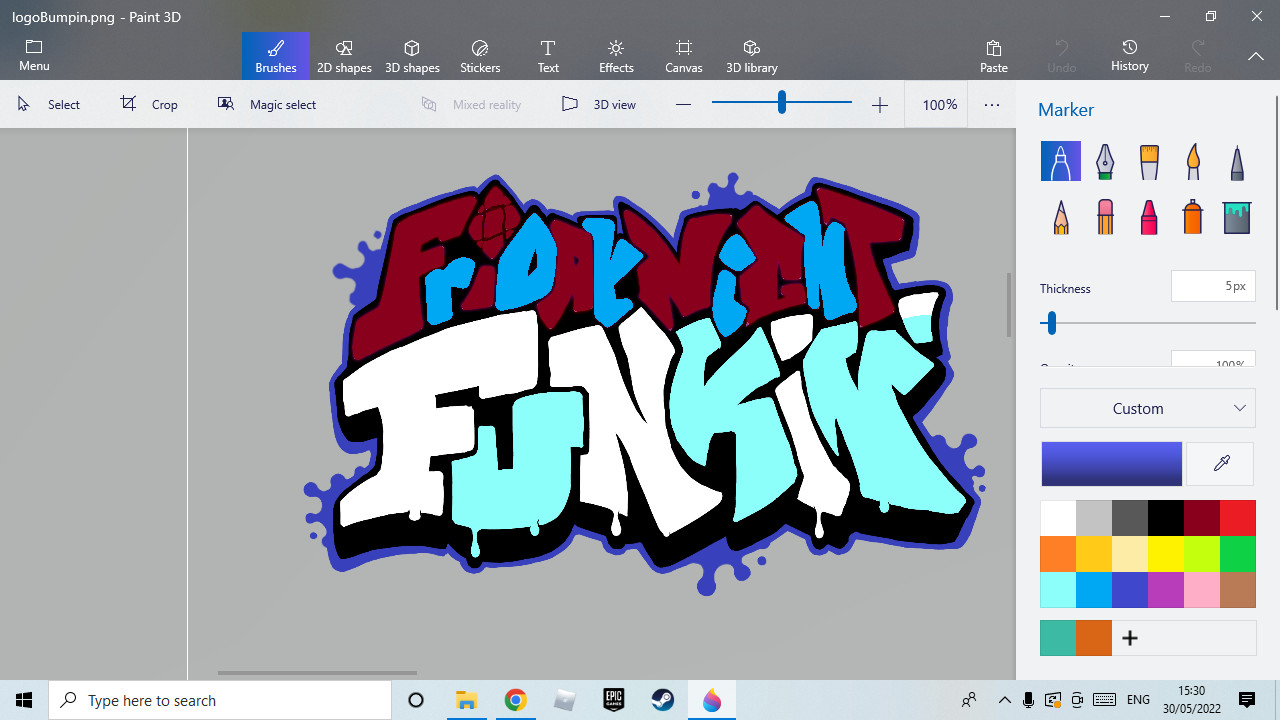Viewport: 1280px width, 720px height.
Task: Select the Watercolor brush
Action: pos(1193,161)
